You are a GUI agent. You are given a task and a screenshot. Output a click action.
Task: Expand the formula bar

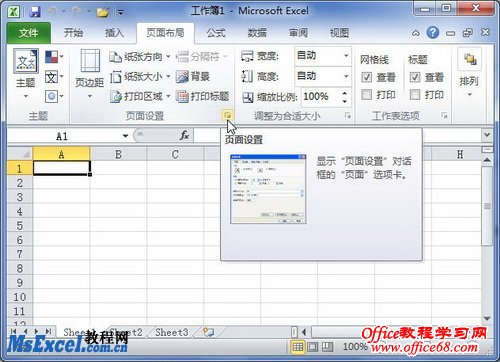(x=487, y=135)
